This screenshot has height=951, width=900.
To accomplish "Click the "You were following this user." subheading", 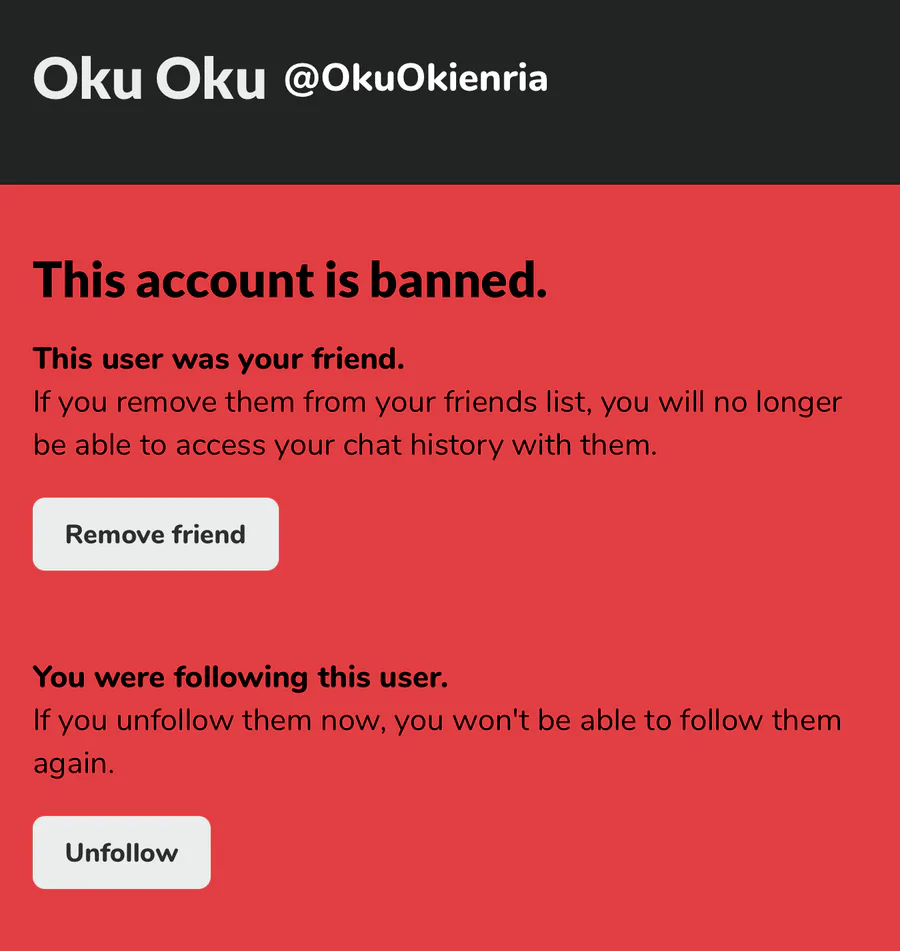I will point(240,677).
